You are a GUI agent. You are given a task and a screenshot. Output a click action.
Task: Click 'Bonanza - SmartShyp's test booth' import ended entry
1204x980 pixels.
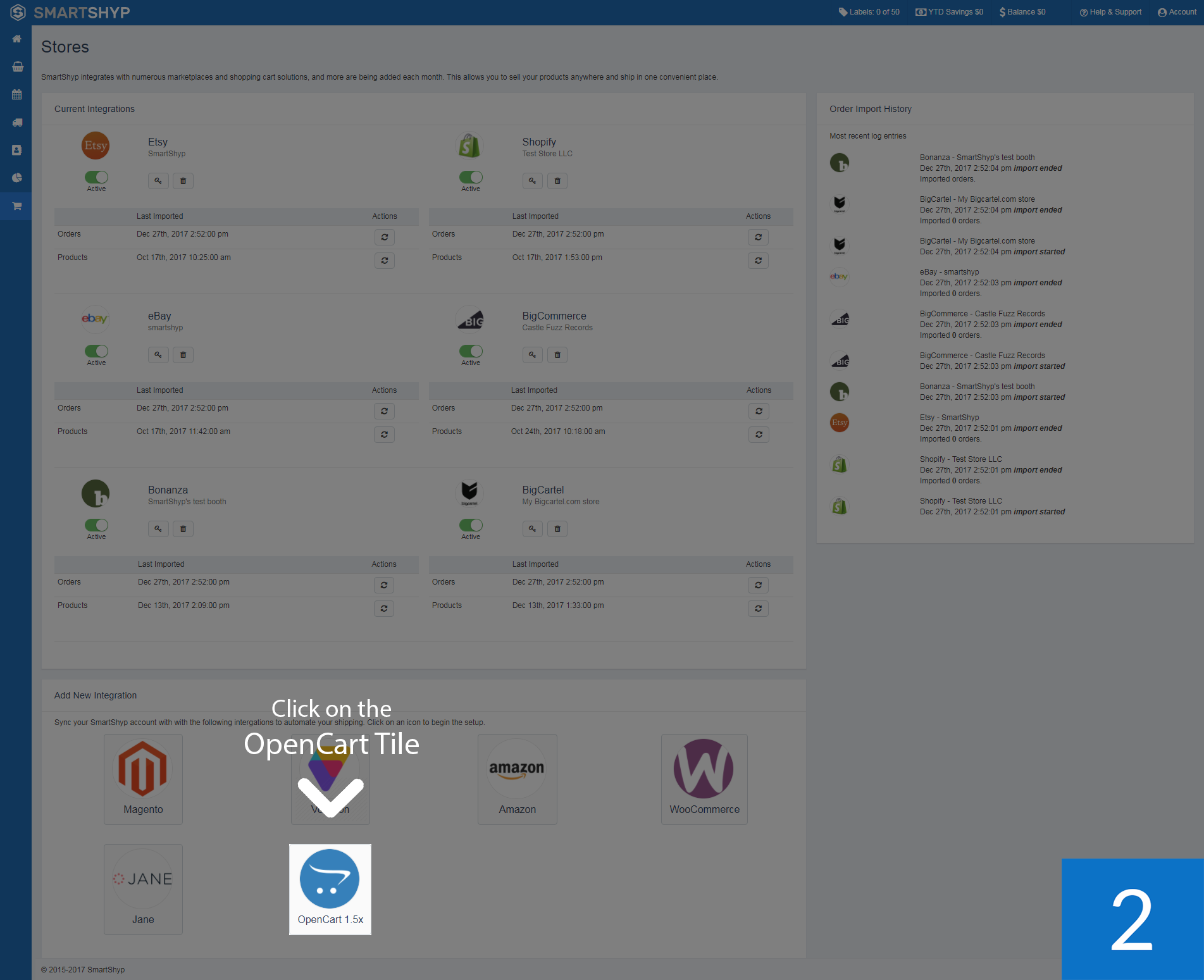[x=991, y=168]
